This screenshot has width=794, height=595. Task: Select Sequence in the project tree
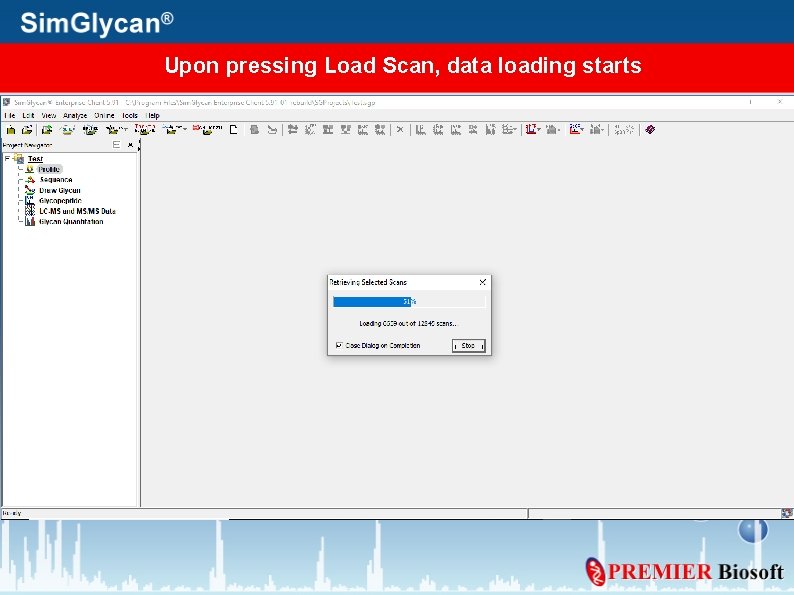56,180
